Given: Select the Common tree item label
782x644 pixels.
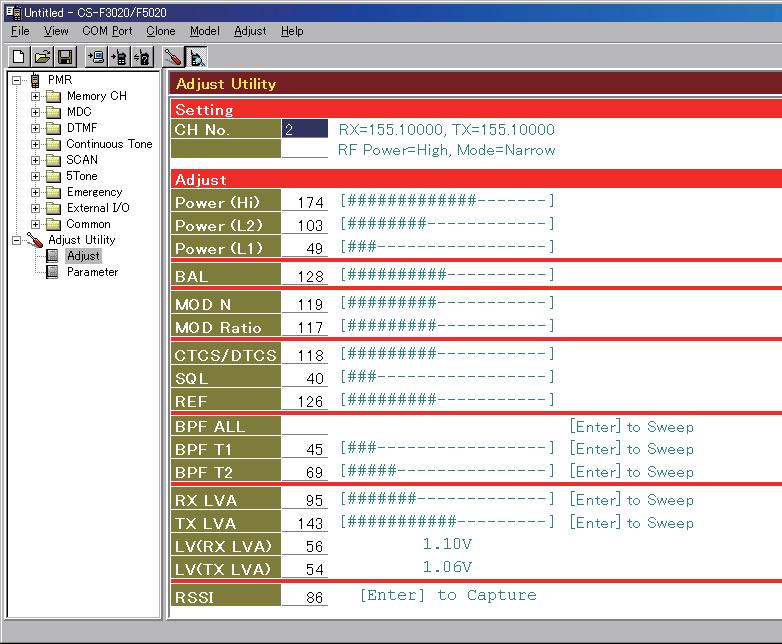Looking at the screenshot, I should click(88, 224).
